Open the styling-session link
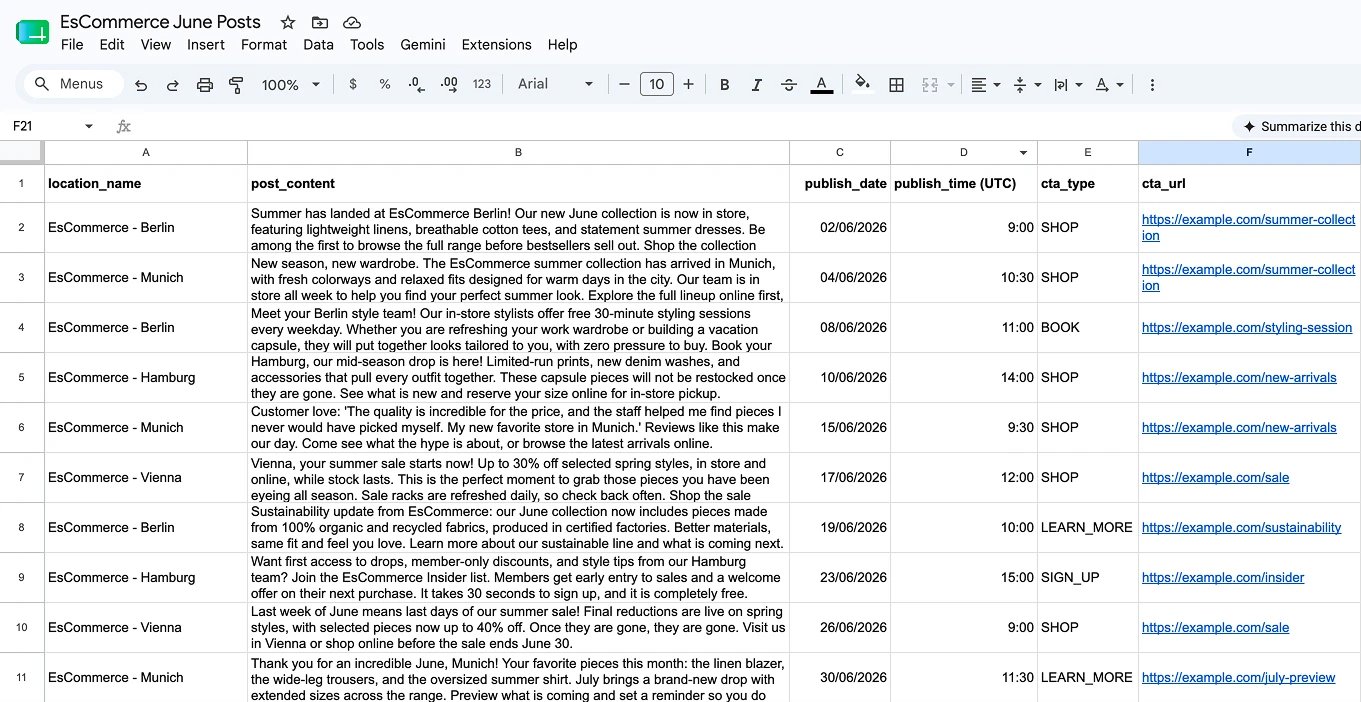The width and height of the screenshot is (1361, 702). pyautogui.click(x=1247, y=327)
